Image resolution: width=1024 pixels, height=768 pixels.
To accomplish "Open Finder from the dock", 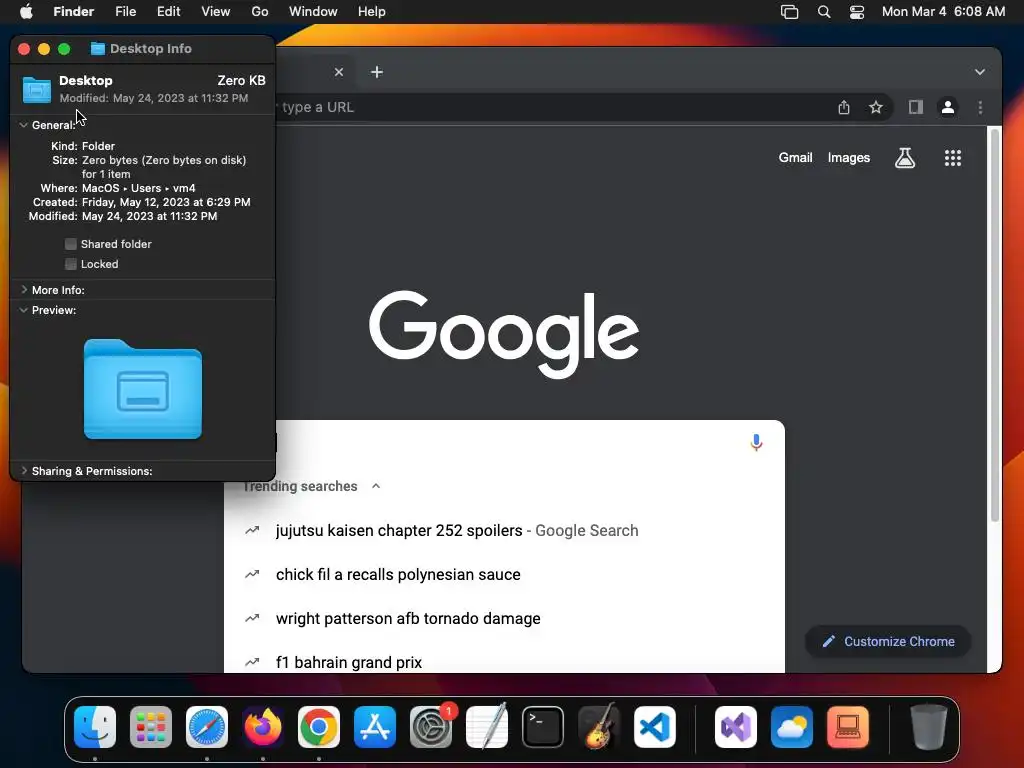I will click(95, 727).
